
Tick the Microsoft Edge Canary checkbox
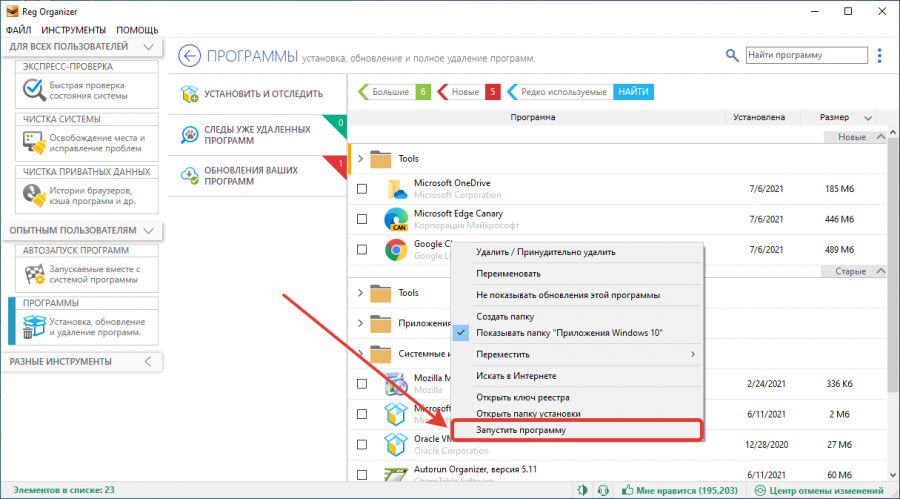click(362, 219)
